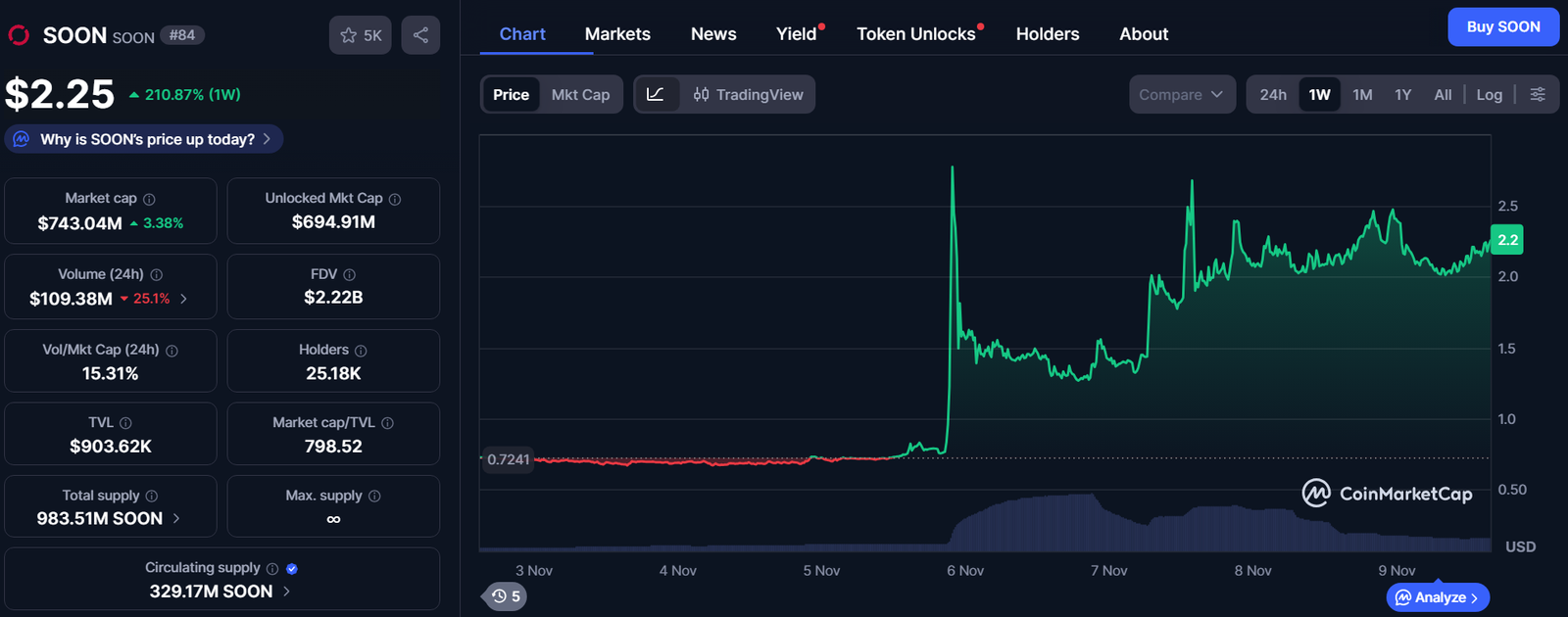Image resolution: width=1568 pixels, height=617 pixels.
Task: Open the Compare dropdown
Action: click(1181, 95)
